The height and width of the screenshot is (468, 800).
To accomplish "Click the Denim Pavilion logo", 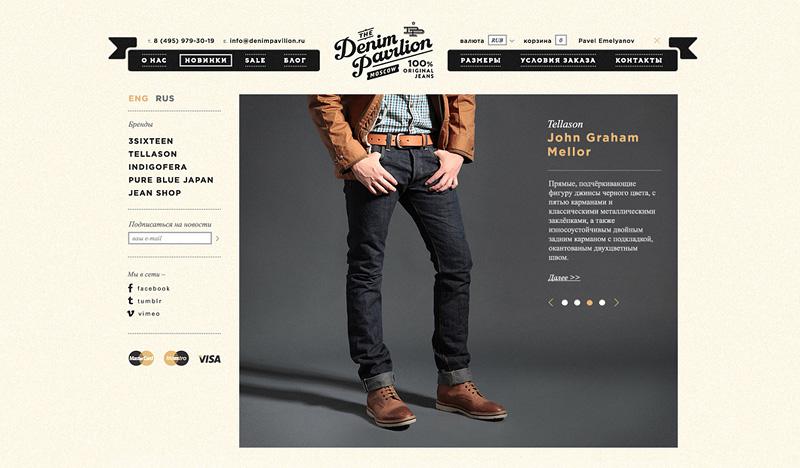I will [x=385, y=52].
